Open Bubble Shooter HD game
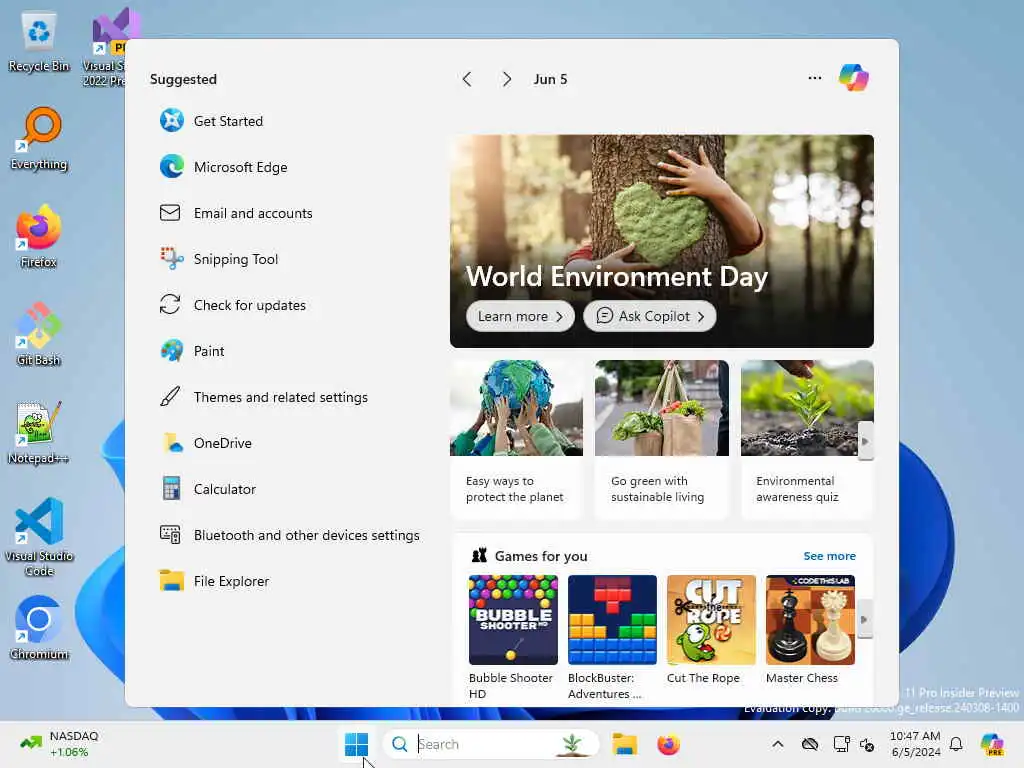Screen dimensions: 1024x768 513,637
